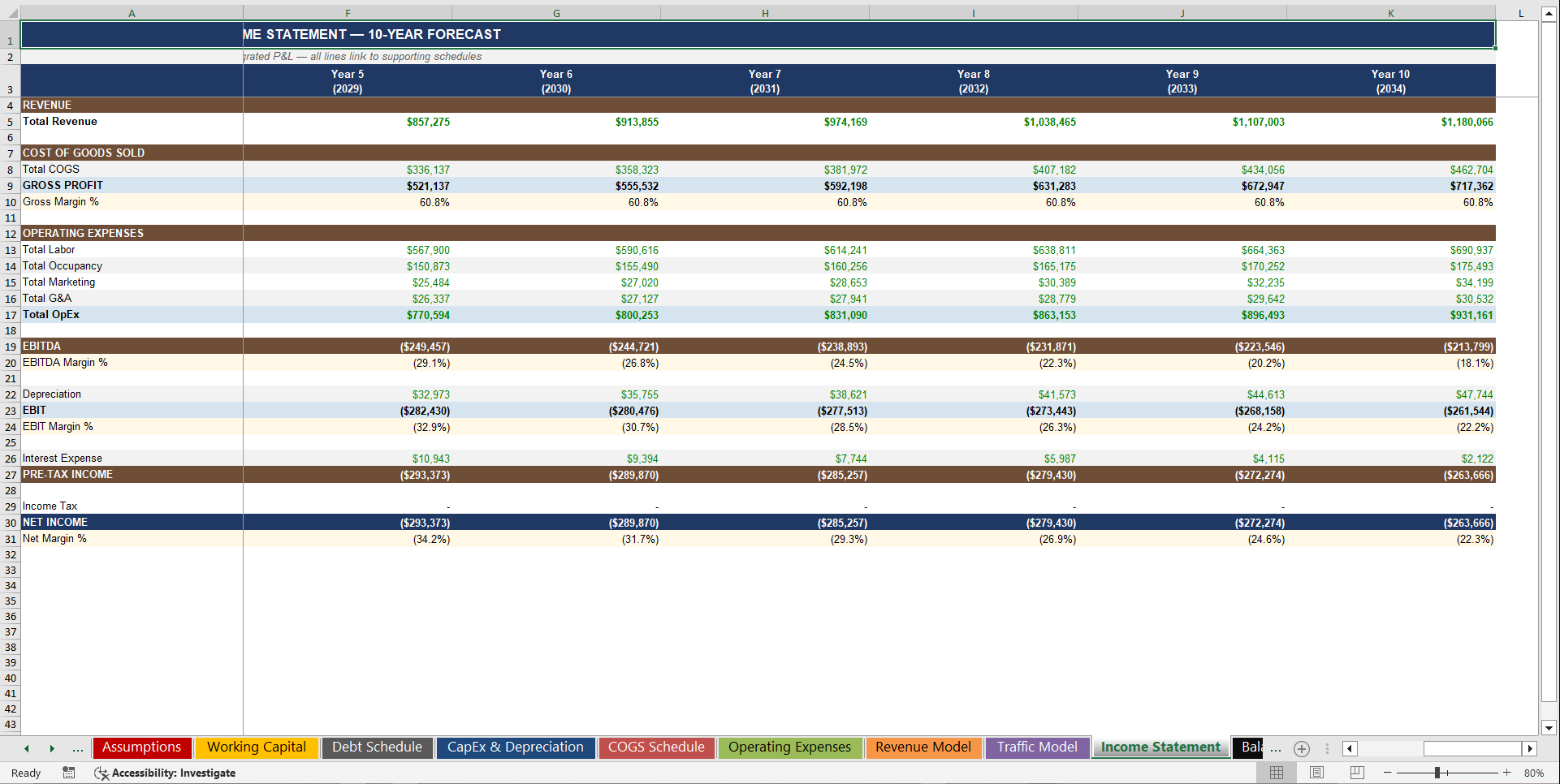Click the Accessibility: Investigate button
Screen dimensions: 1560x784
click(165, 773)
